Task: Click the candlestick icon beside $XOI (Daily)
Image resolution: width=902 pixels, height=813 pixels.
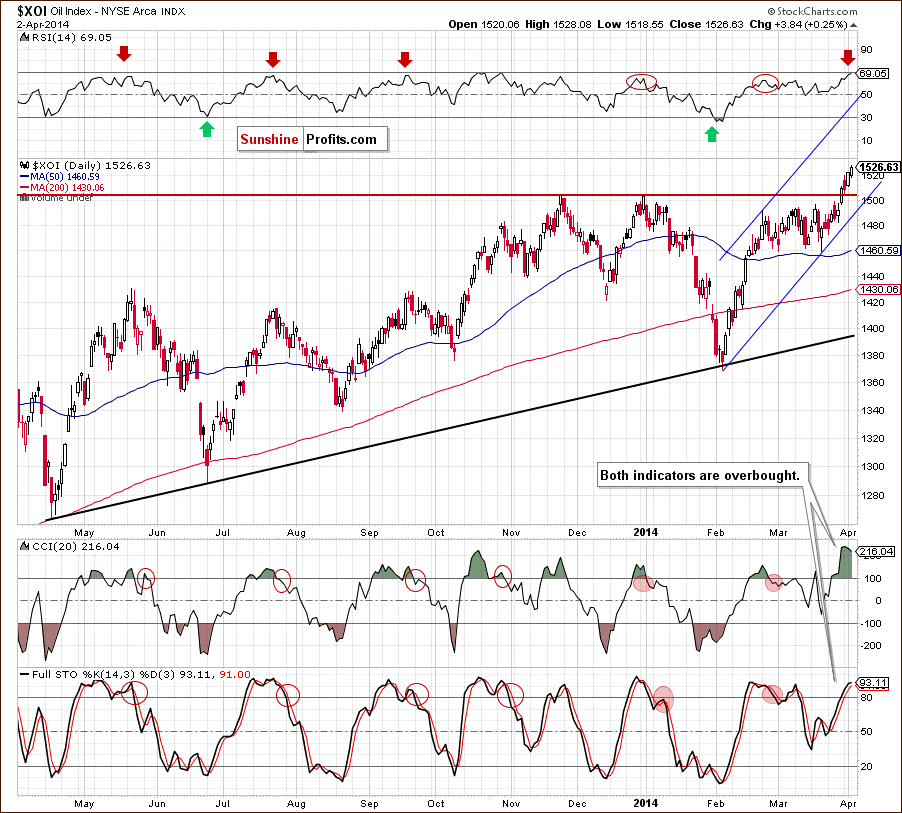Action: click(25, 165)
